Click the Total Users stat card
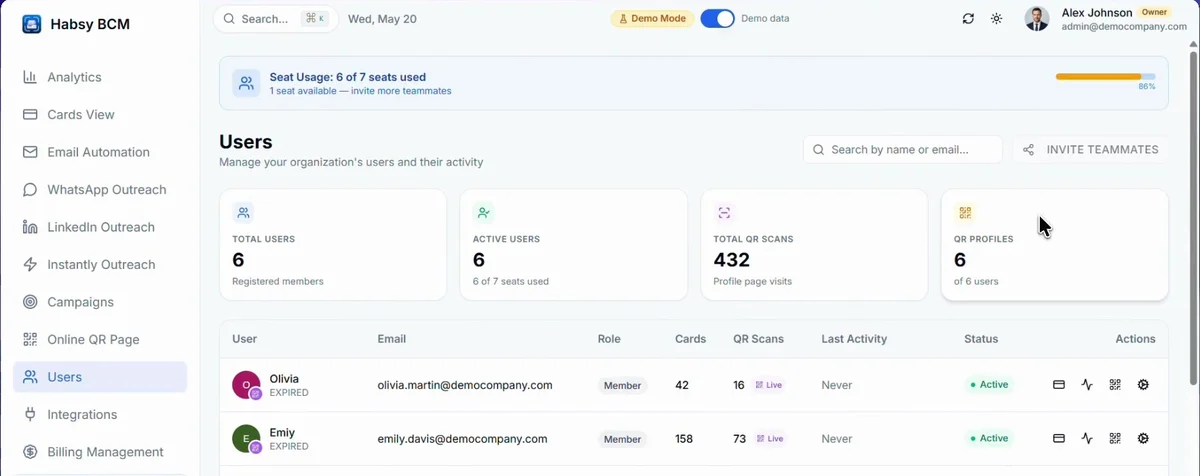The width and height of the screenshot is (1200, 476). point(333,245)
